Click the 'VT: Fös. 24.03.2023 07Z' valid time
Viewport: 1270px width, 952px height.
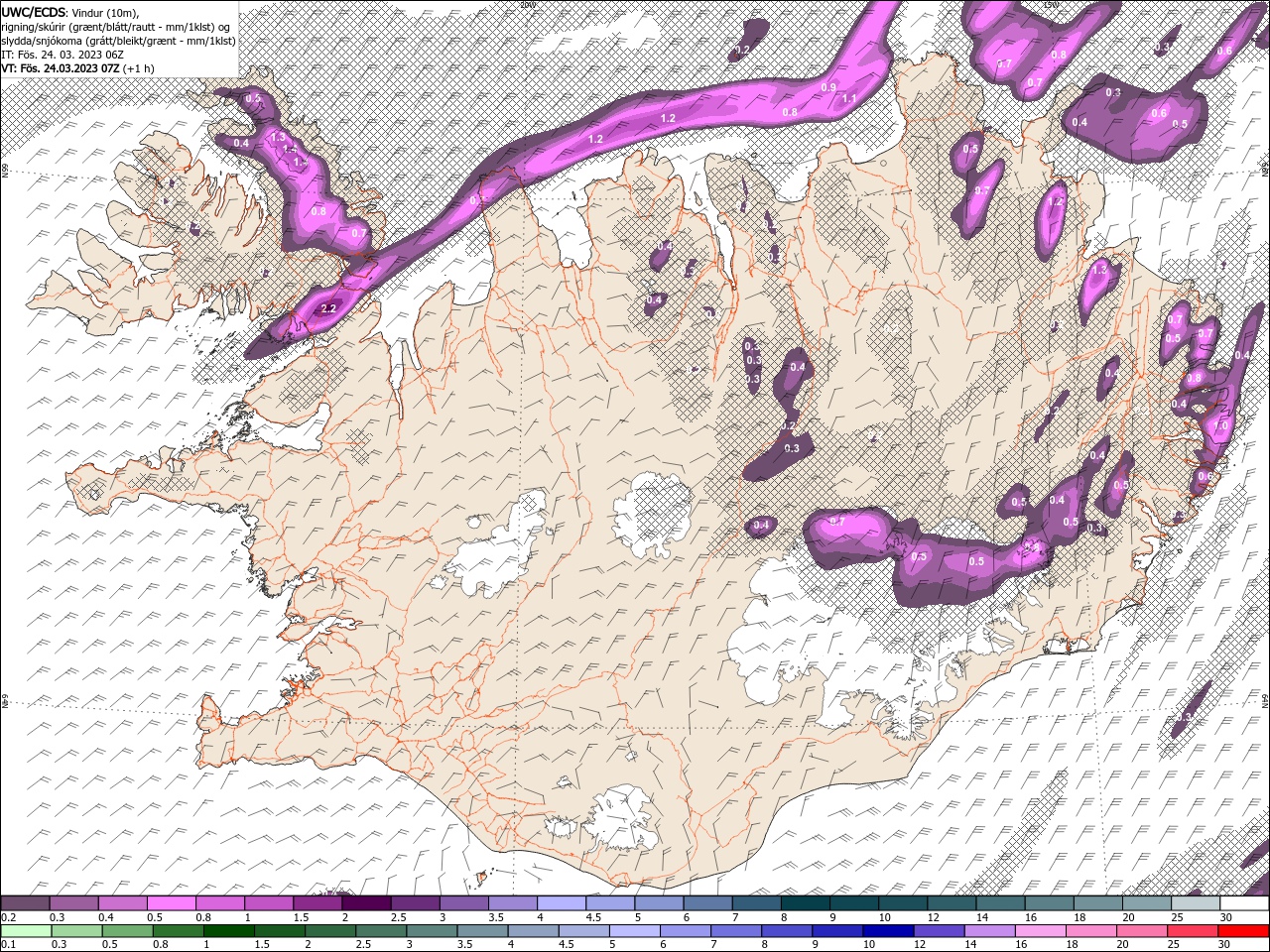point(60,67)
